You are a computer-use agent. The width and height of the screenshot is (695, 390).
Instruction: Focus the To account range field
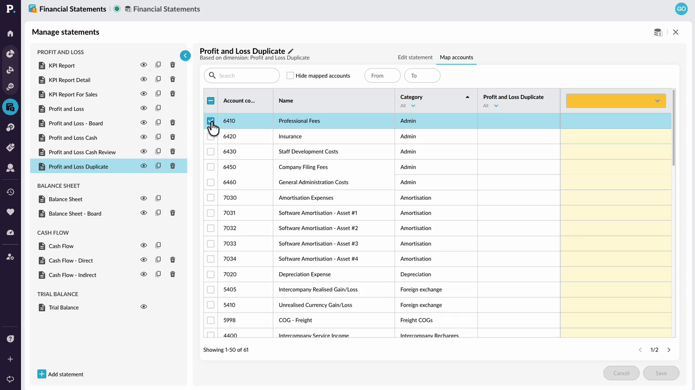[x=422, y=75]
